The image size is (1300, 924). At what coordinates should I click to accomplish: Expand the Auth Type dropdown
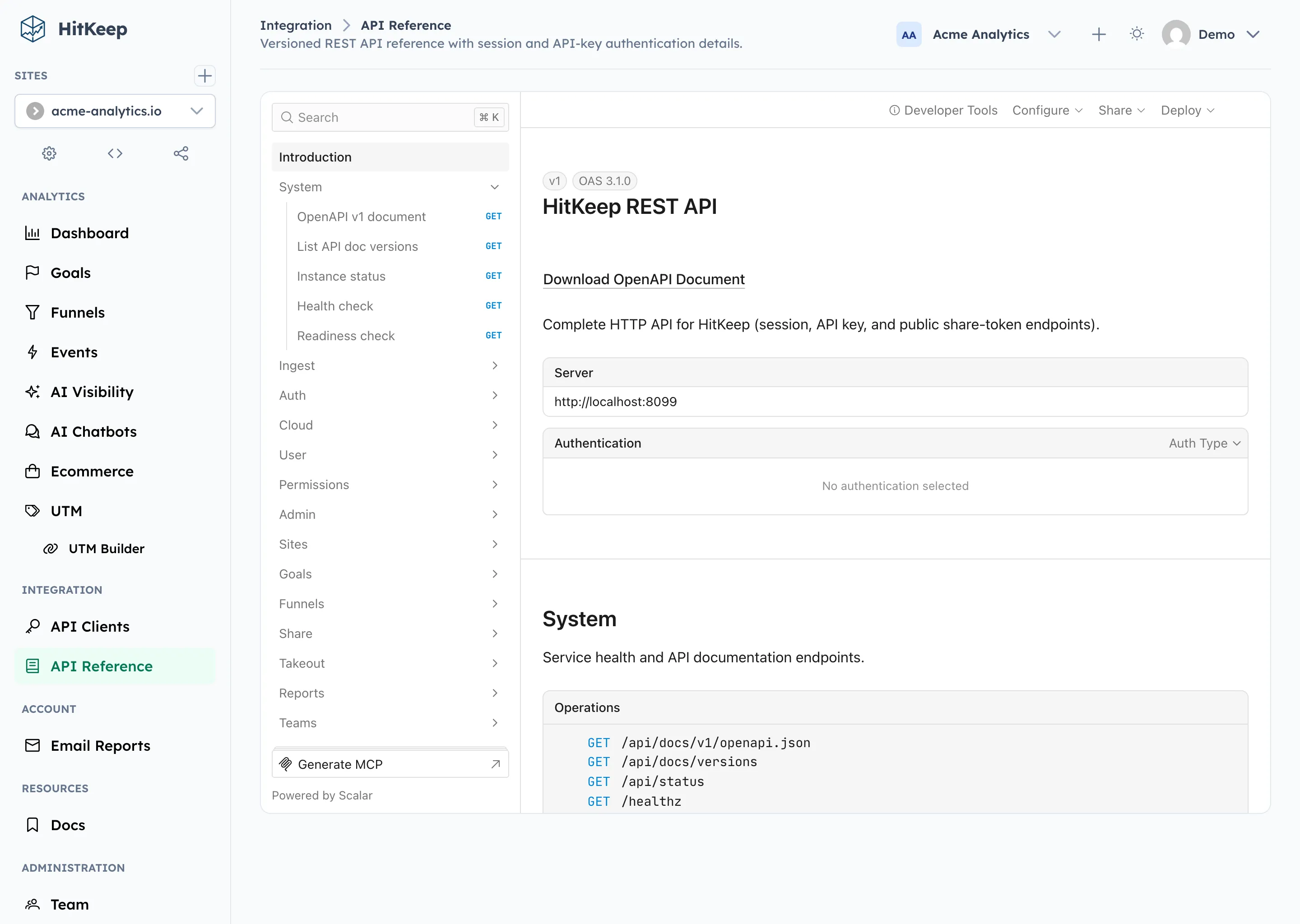coord(1204,443)
